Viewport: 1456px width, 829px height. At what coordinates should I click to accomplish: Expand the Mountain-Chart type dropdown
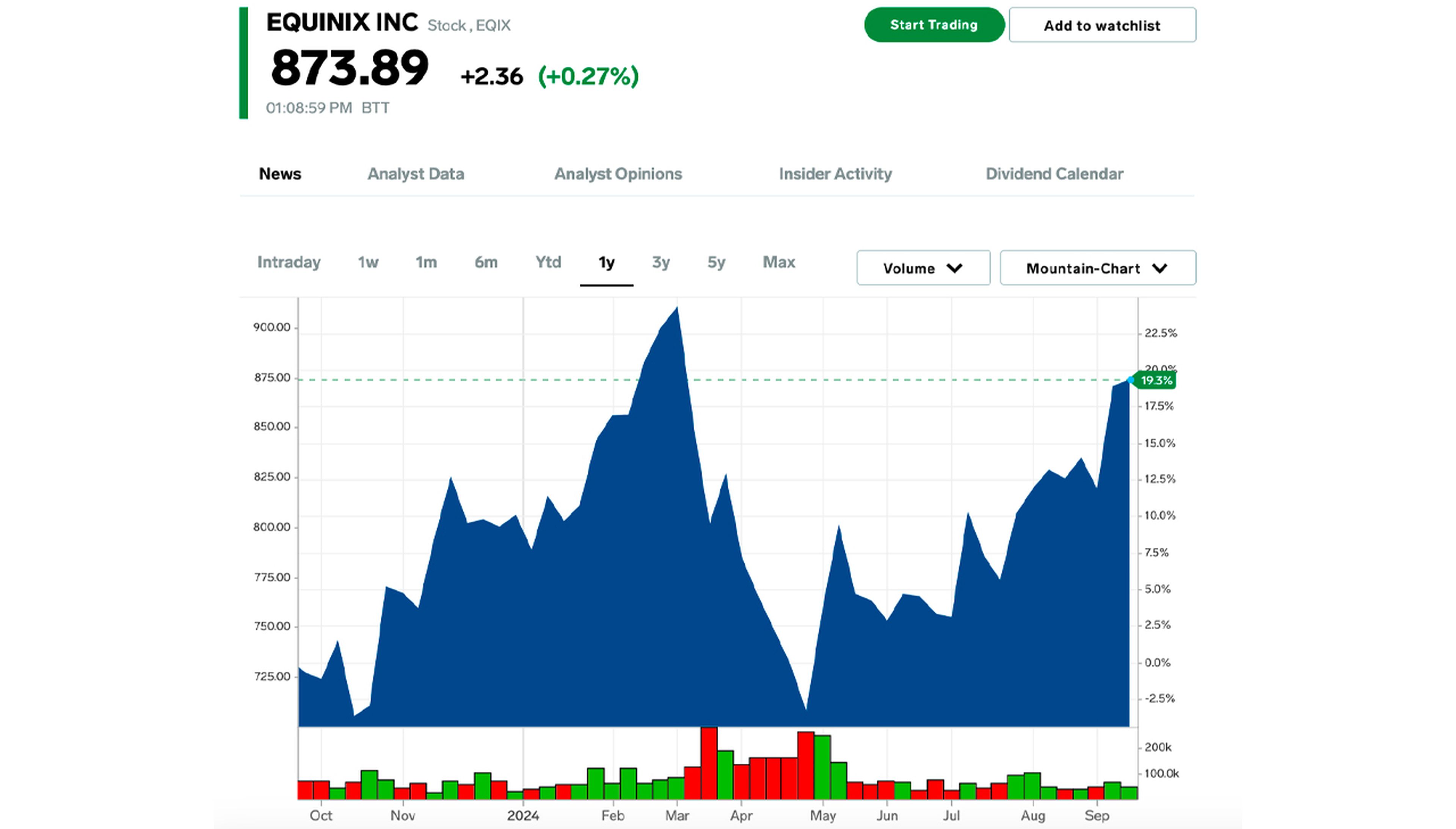coord(1097,268)
